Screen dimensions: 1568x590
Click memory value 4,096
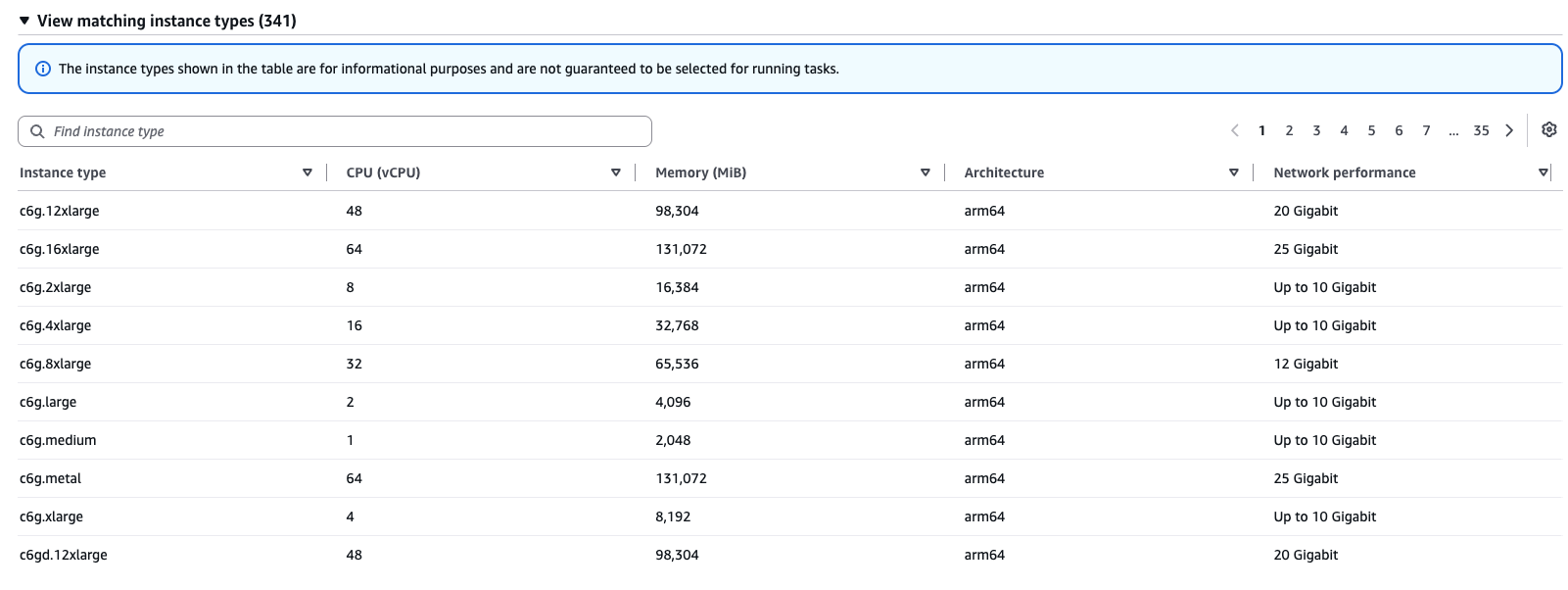(673, 402)
